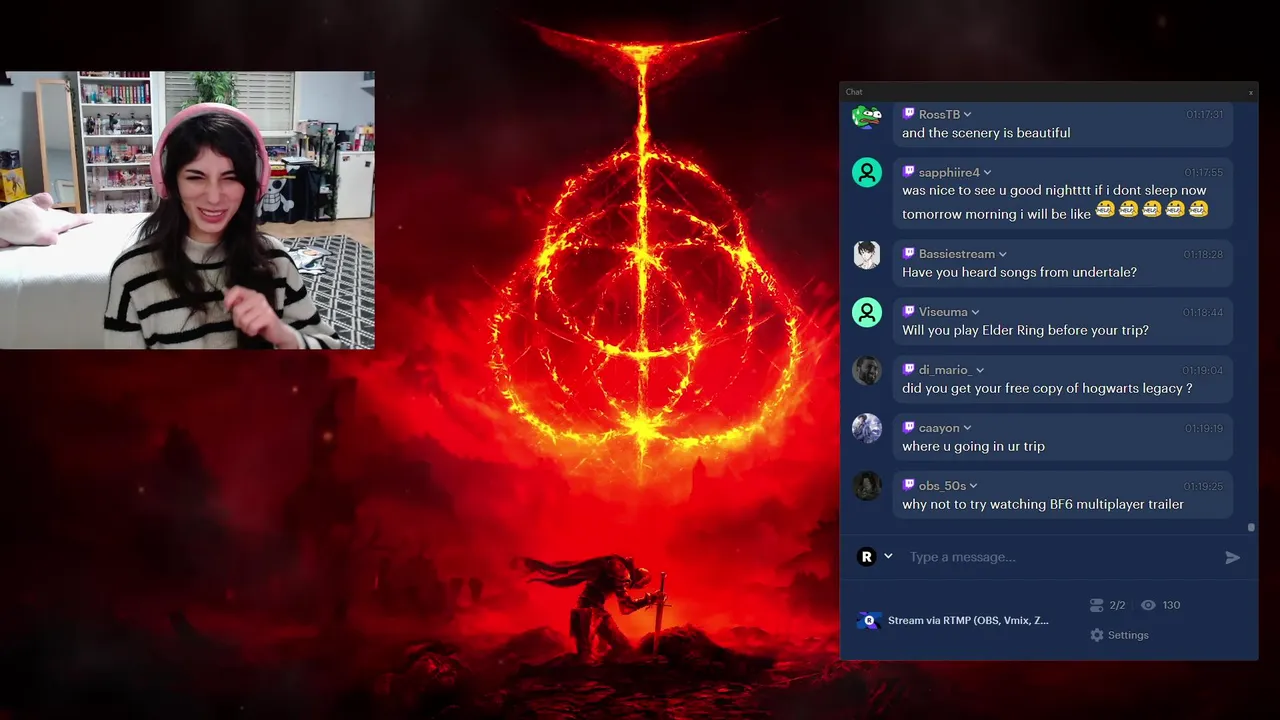Click timestamp 01:17:31
Screen dimensions: 1280x720
tap(1204, 115)
